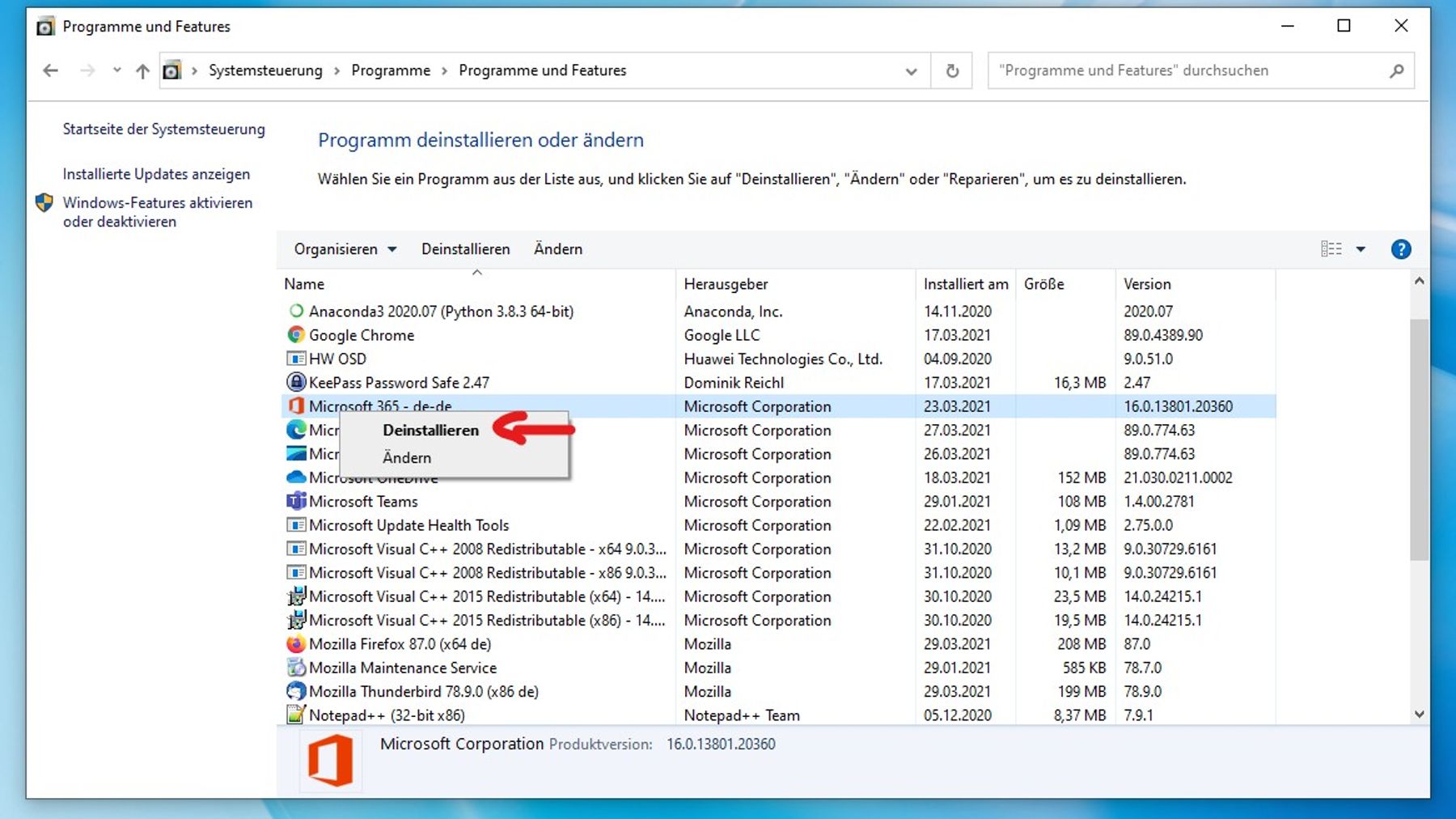Screen dimensions: 1456x819
Task: Click the search magnifier icon
Action: click(x=1396, y=70)
